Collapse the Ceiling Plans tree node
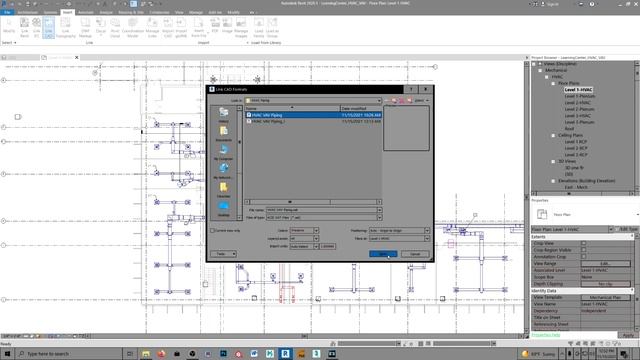This screenshot has height=360, width=640. (553, 135)
